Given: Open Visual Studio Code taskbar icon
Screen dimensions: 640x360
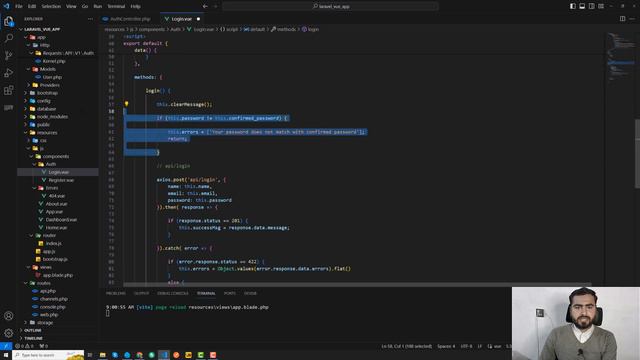Looking at the screenshot, I should (x=164, y=355).
